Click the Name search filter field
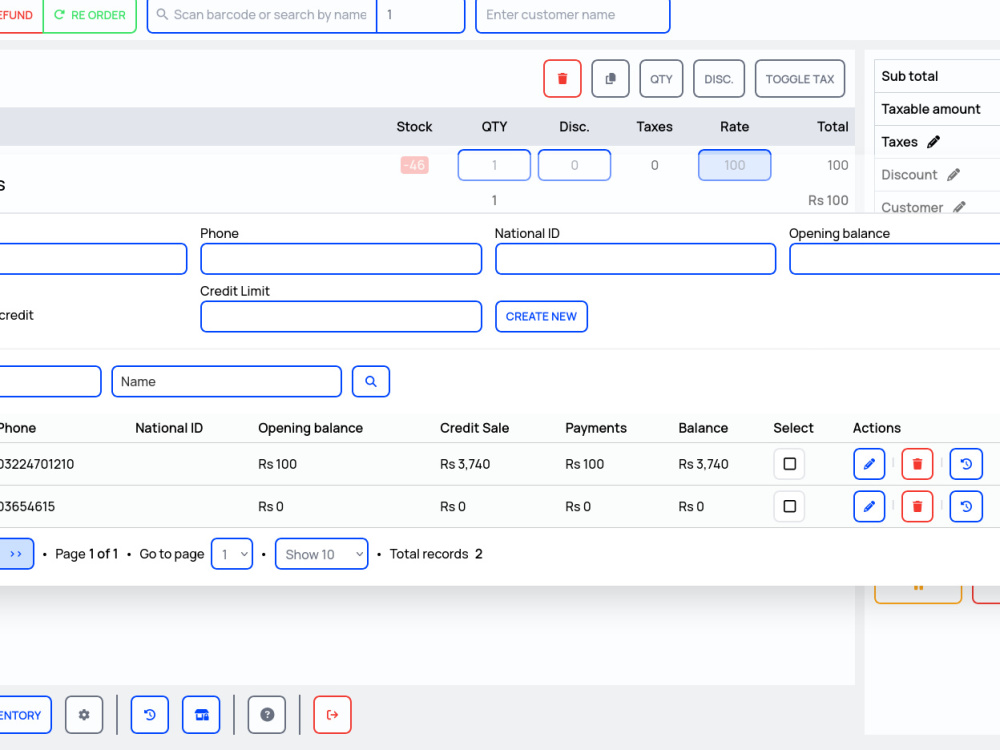The image size is (1000, 750). pyautogui.click(x=226, y=381)
